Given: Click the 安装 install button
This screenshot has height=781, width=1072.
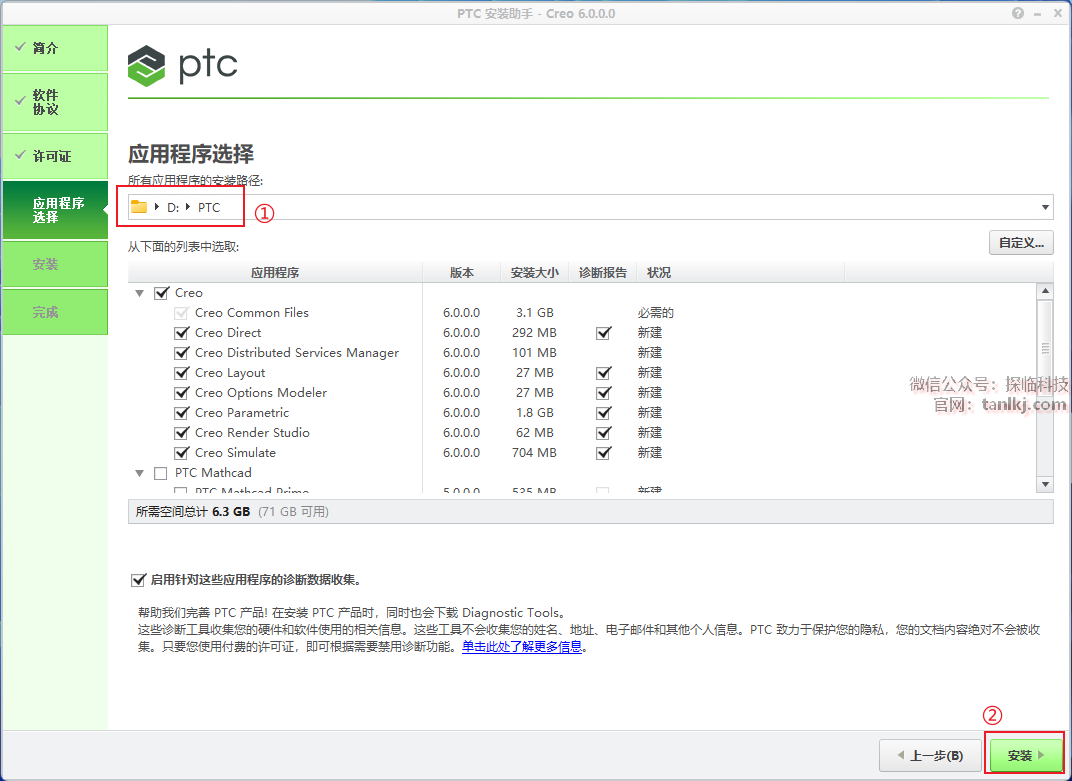Looking at the screenshot, I should 1026,756.
